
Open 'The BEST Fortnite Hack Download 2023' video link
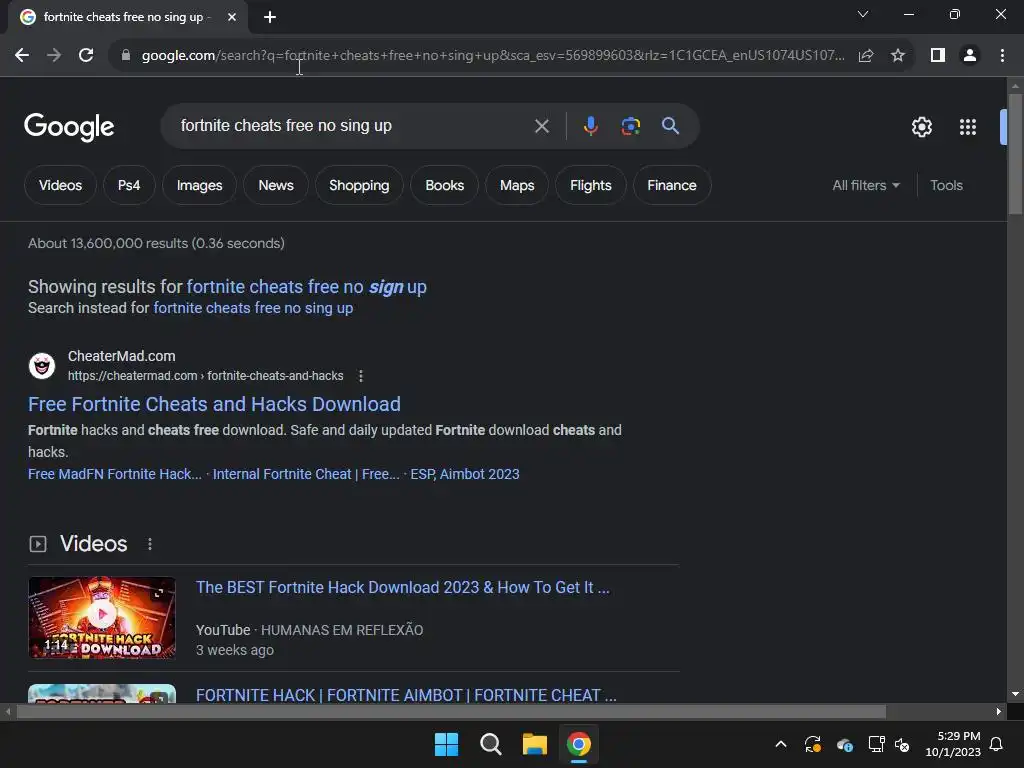click(x=403, y=588)
